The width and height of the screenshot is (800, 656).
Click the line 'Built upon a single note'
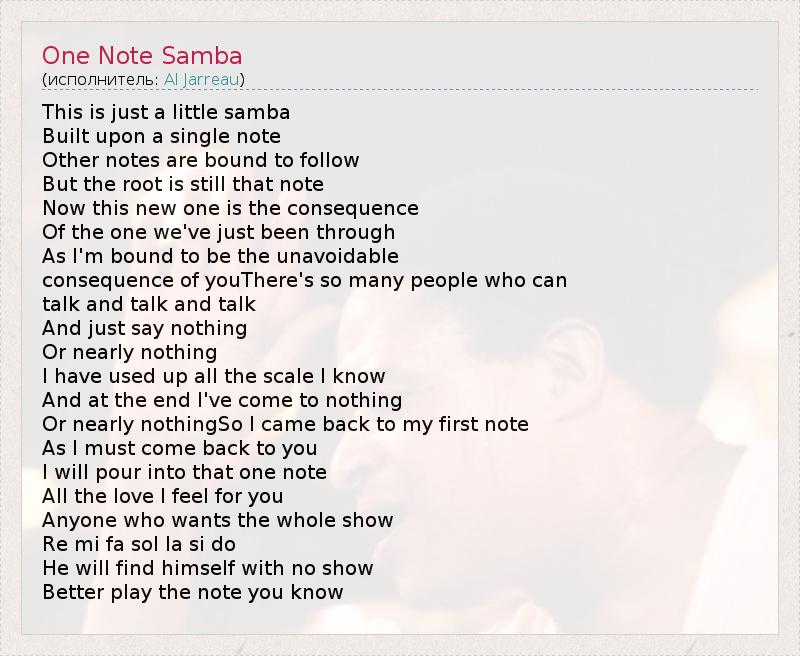[x=161, y=136]
